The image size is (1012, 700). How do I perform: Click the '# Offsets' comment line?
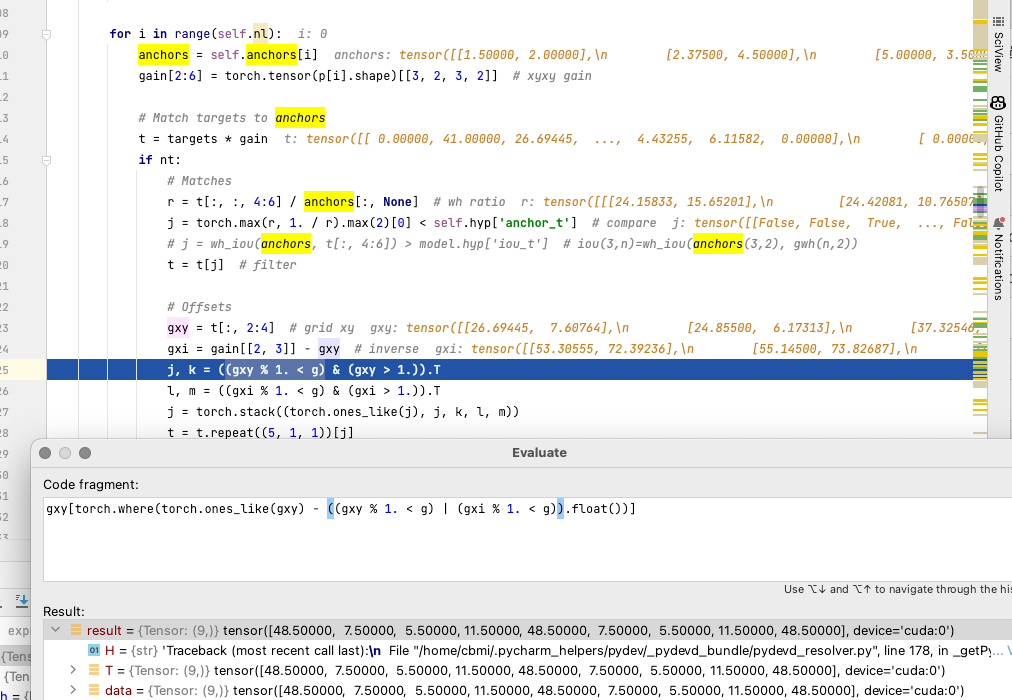(x=199, y=307)
